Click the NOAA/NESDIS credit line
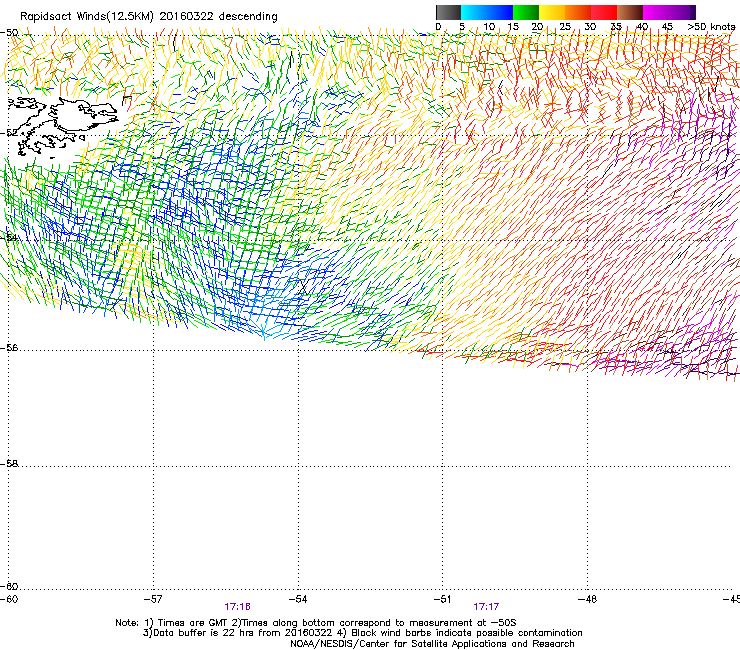This screenshot has width=740, height=650. pos(432,644)
